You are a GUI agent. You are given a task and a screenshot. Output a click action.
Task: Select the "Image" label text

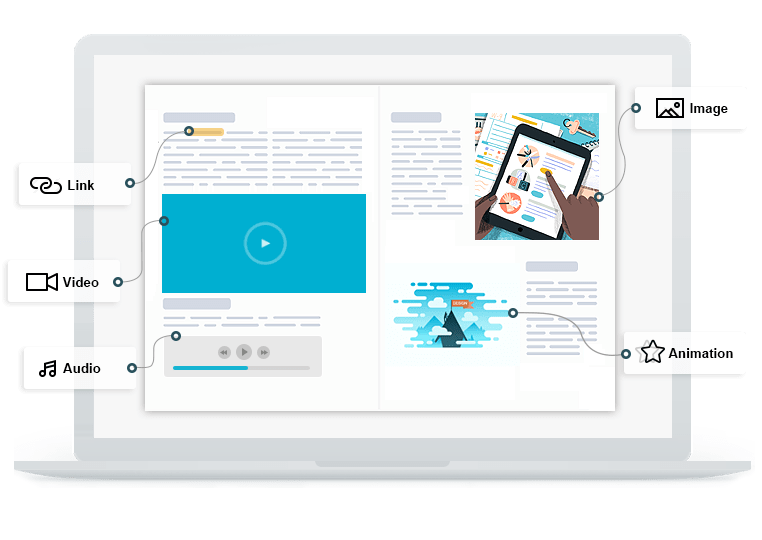709,108
